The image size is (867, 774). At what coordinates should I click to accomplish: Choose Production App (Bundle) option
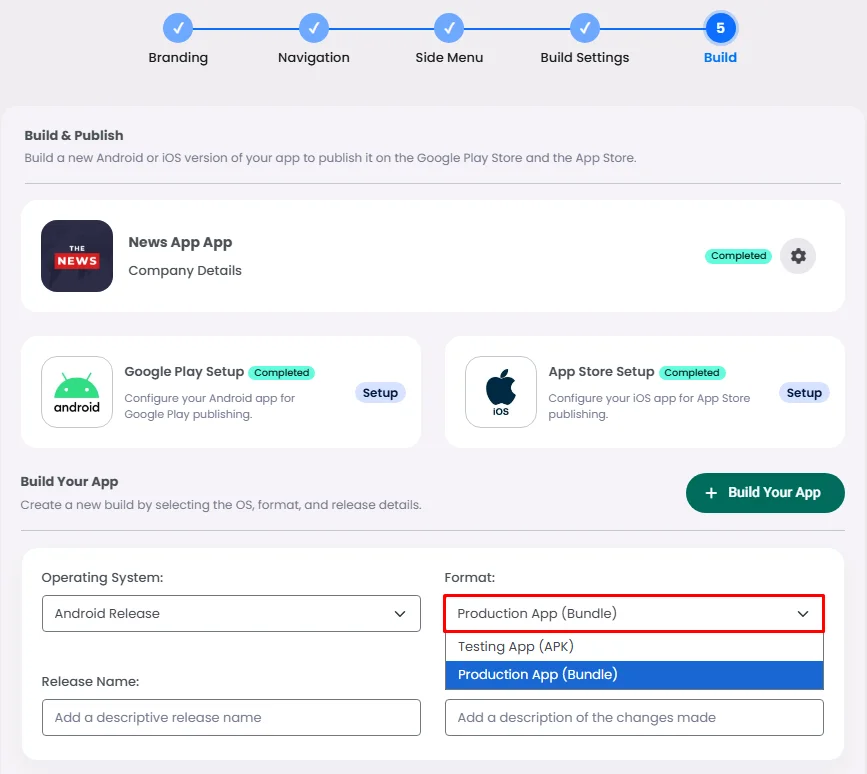tap(634, 675)
